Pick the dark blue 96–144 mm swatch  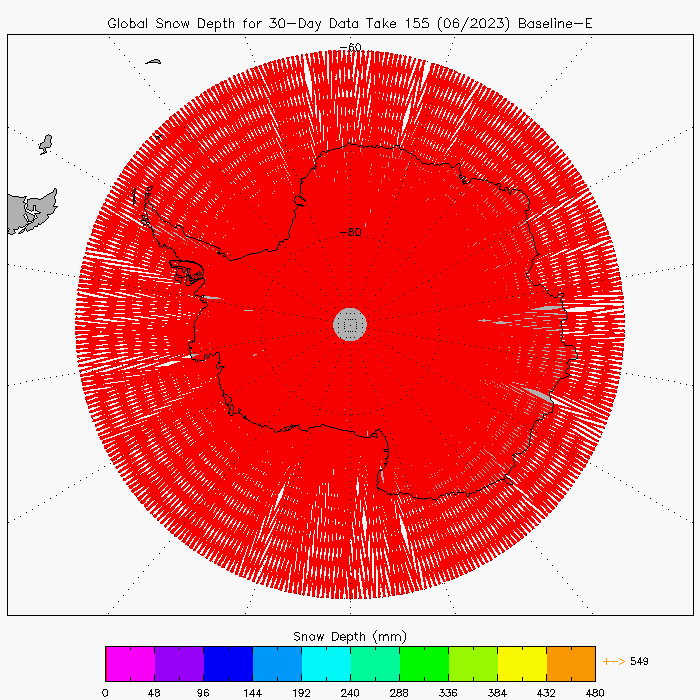(x=228, y=663)
